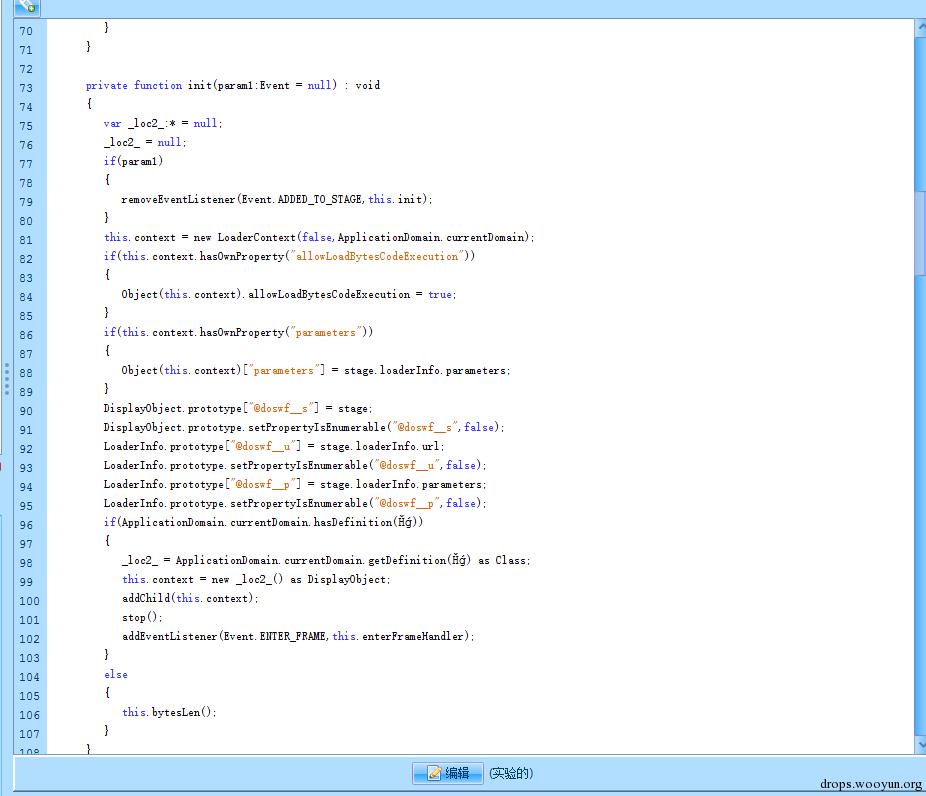Click the 'var _loc2_' declaration line
The image size is (926, 796).
pyautogui.click(x=163, y=124)
